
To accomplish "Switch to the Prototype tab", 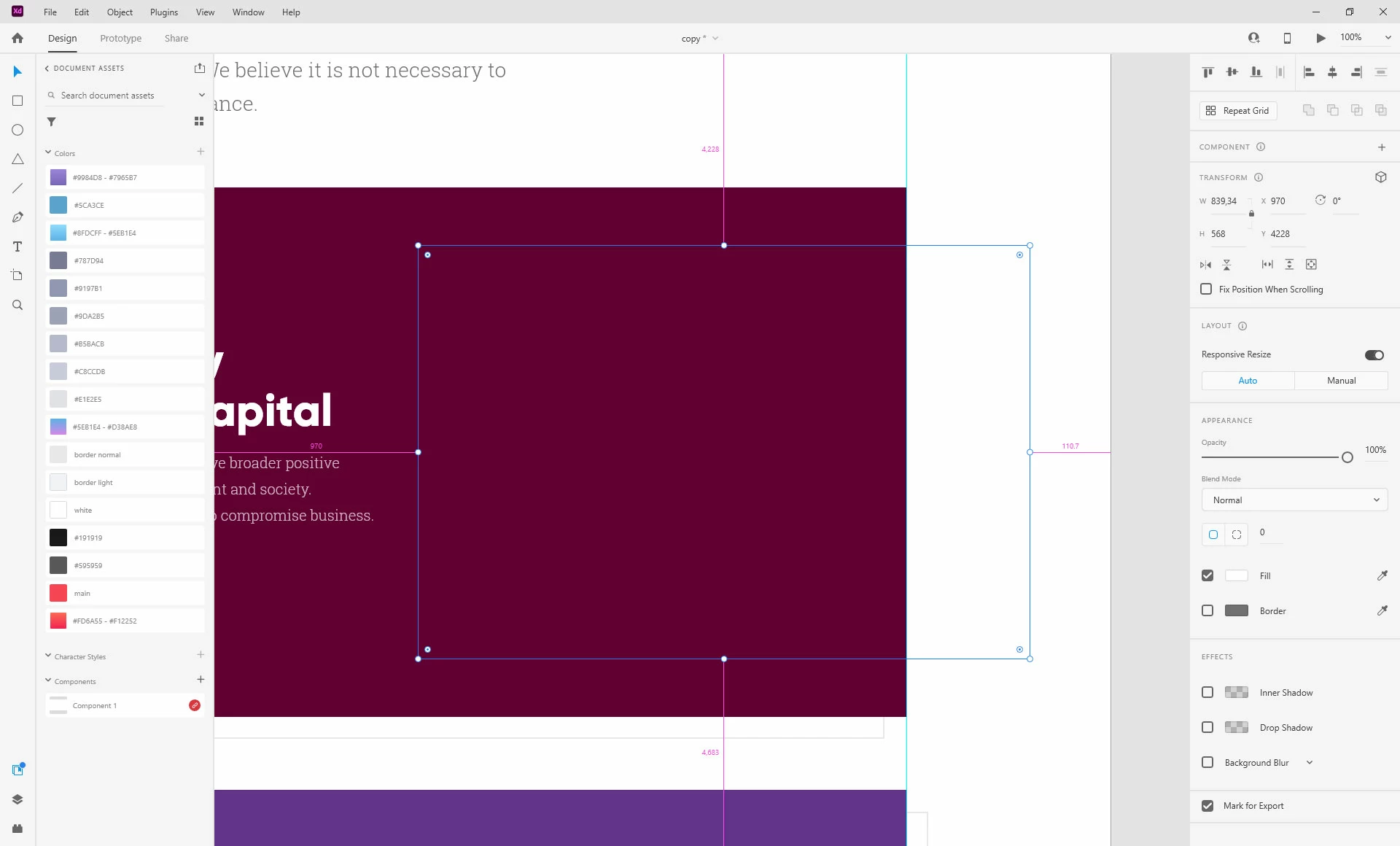I will click(120, 39).
